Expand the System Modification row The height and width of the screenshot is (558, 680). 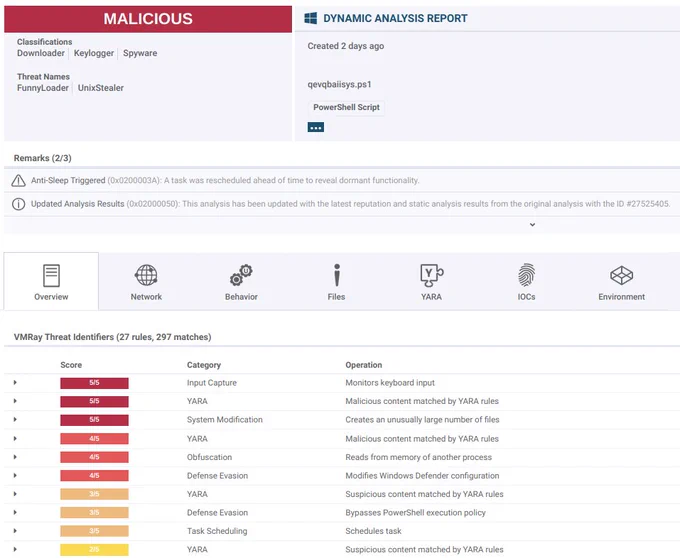click(x=15, y=419)
